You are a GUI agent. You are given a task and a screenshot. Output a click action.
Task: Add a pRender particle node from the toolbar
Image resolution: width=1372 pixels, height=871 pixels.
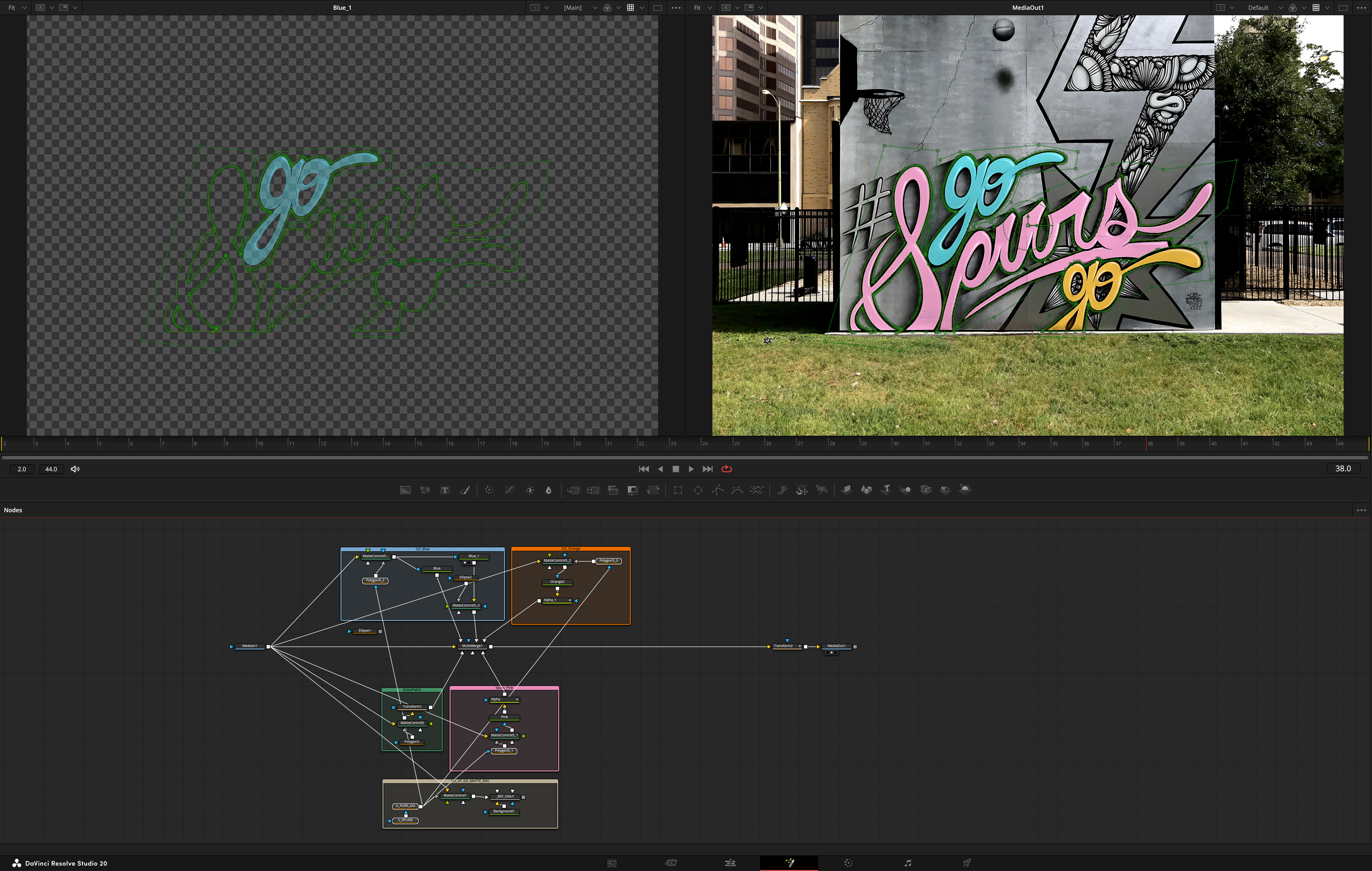pyautogui.click(x=822, y=490)
